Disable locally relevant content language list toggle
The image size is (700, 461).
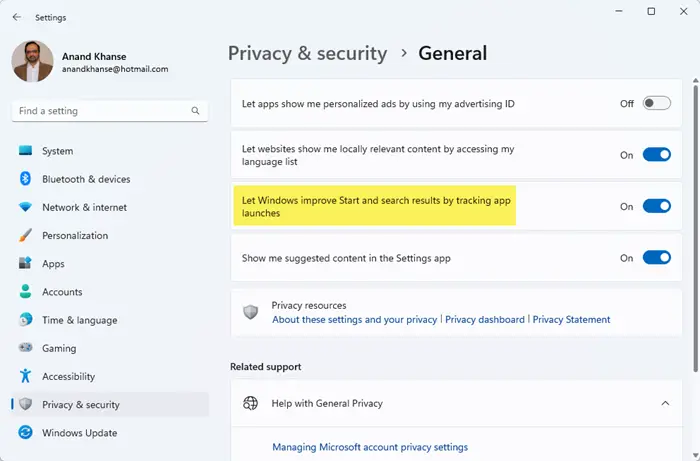[x=657, y=155]
